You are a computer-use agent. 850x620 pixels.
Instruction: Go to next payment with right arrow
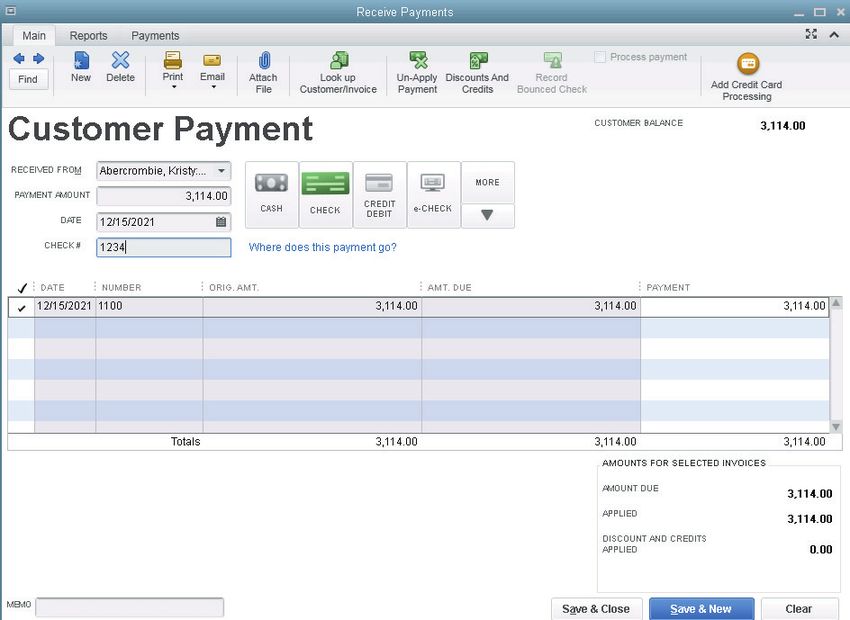tap(38, 59)
